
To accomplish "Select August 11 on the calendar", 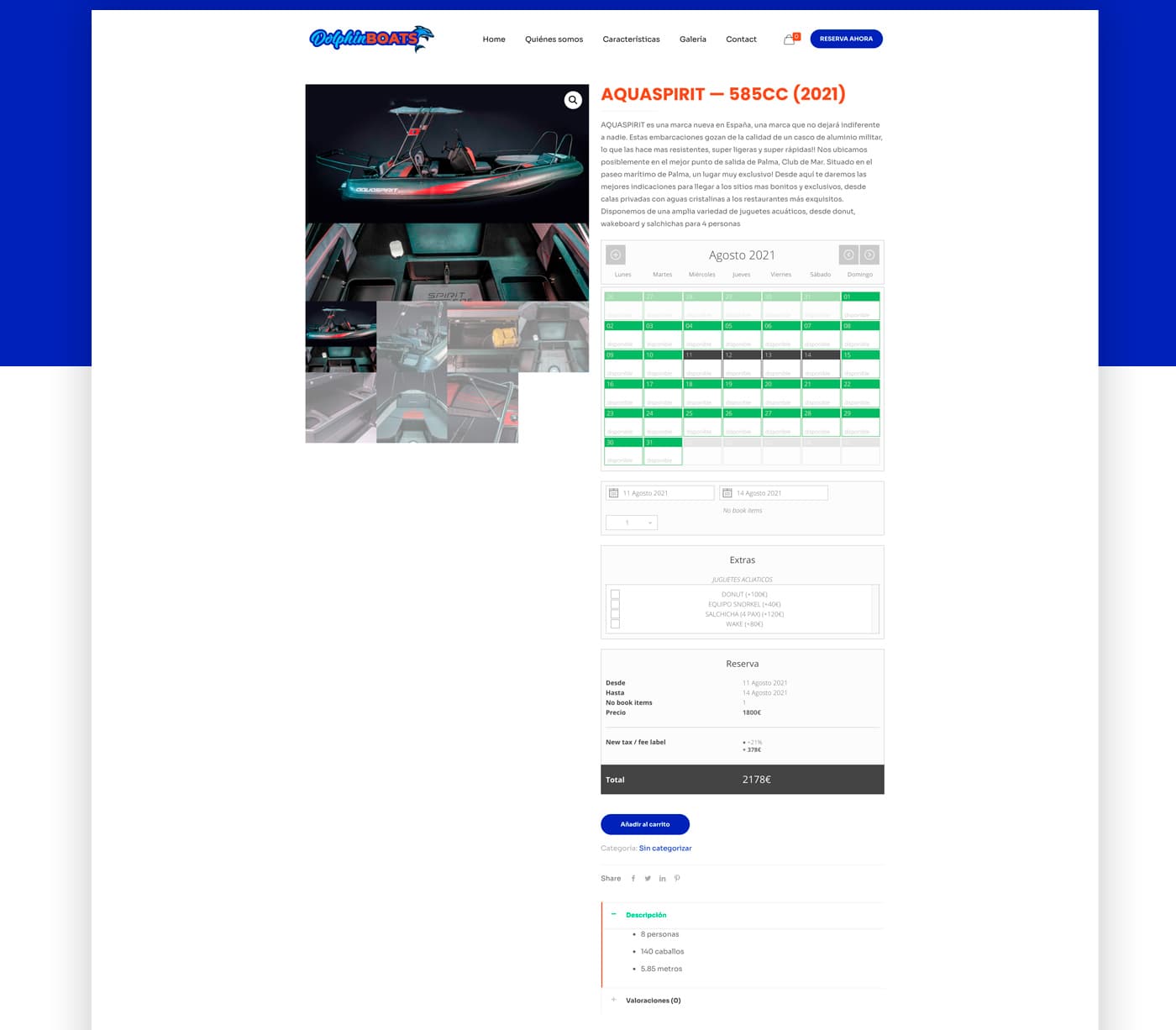I will [x=702, y=364].
